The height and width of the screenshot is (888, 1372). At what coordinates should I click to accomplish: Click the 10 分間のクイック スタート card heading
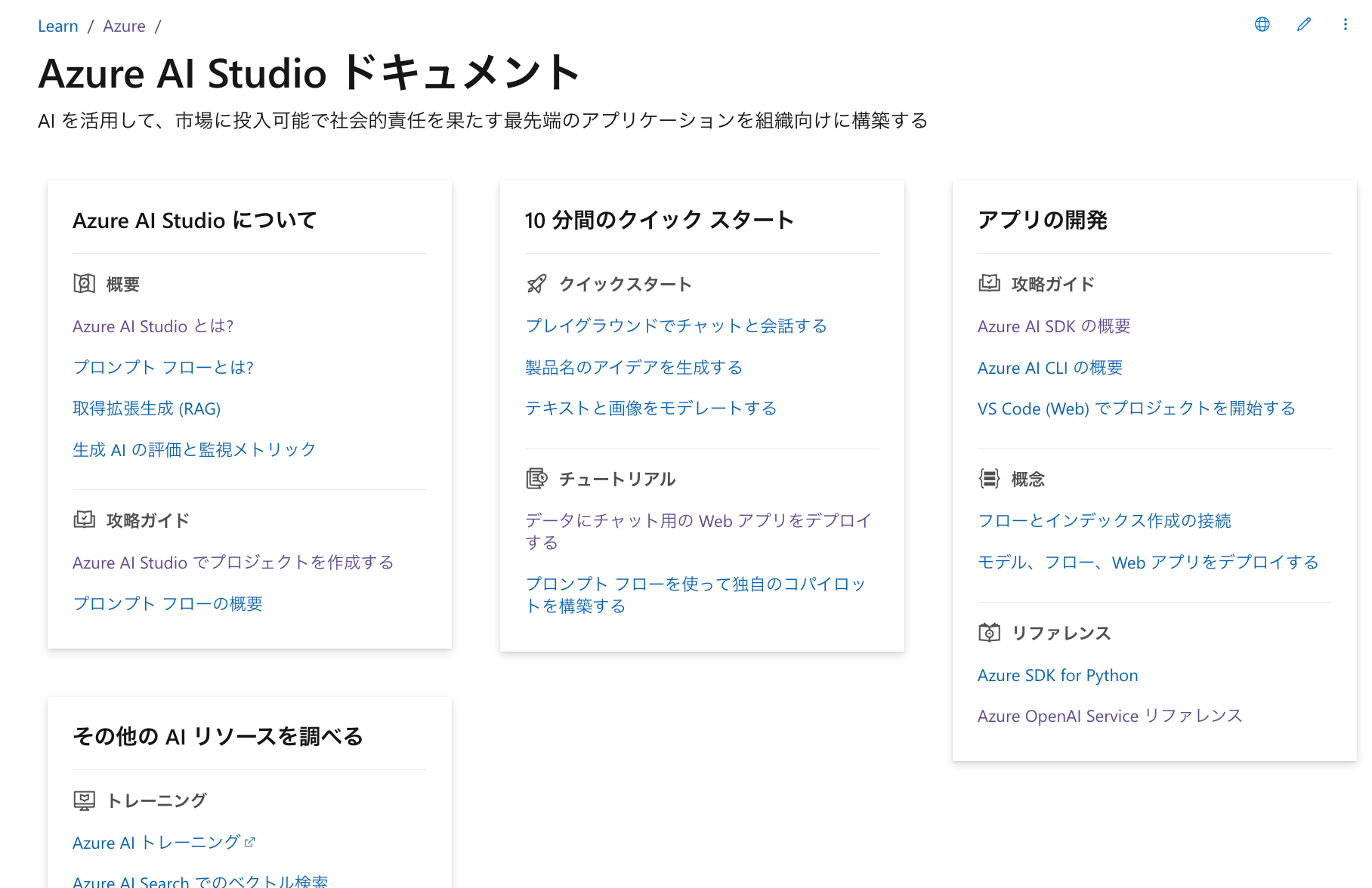coord(660,220)
